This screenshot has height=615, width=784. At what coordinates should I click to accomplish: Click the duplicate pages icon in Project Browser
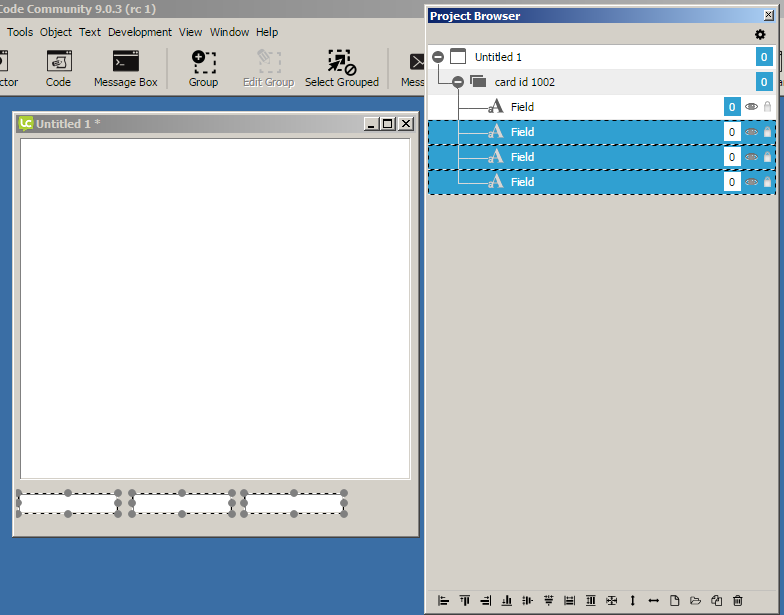click(716, 600)
